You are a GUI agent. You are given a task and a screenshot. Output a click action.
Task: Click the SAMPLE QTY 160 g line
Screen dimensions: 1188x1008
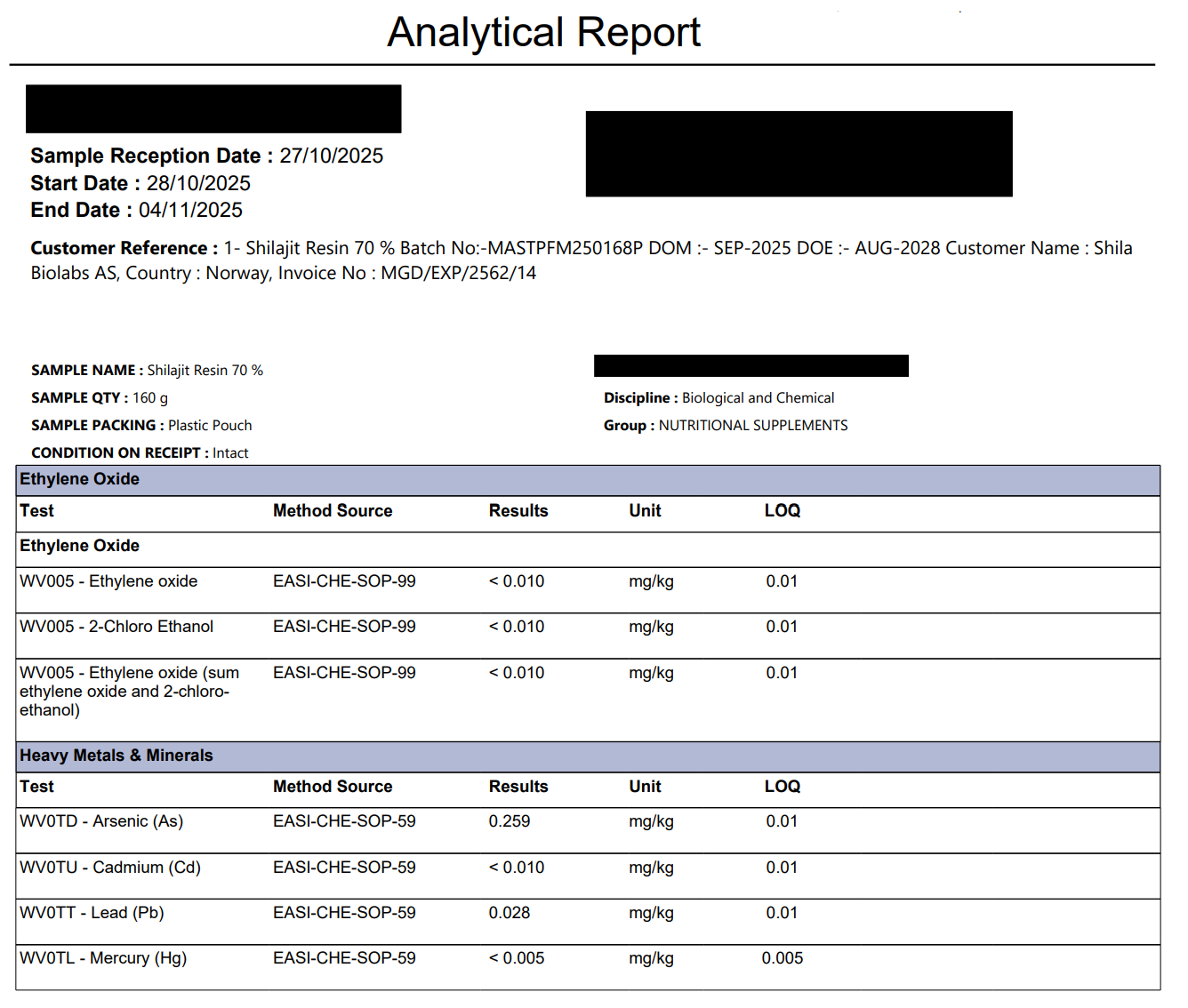pos(100,398)
